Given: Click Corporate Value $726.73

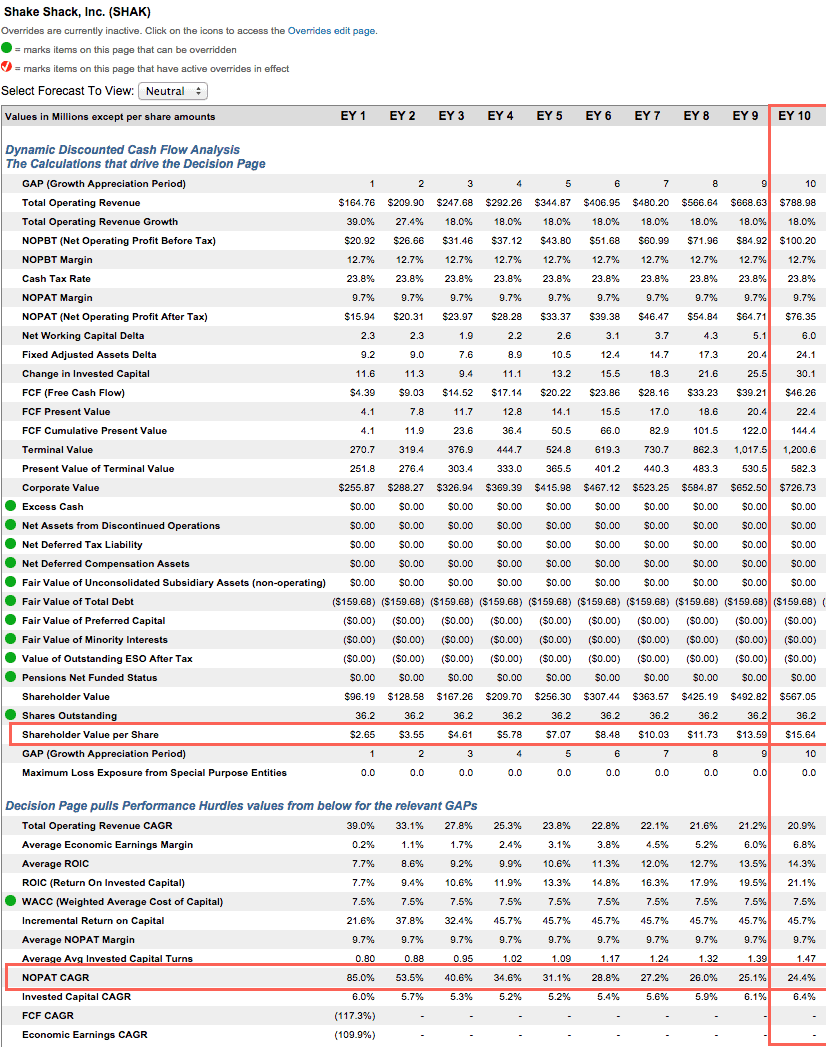Looking at the screenshot, I should pyautogui.click(x=797, y=487).
